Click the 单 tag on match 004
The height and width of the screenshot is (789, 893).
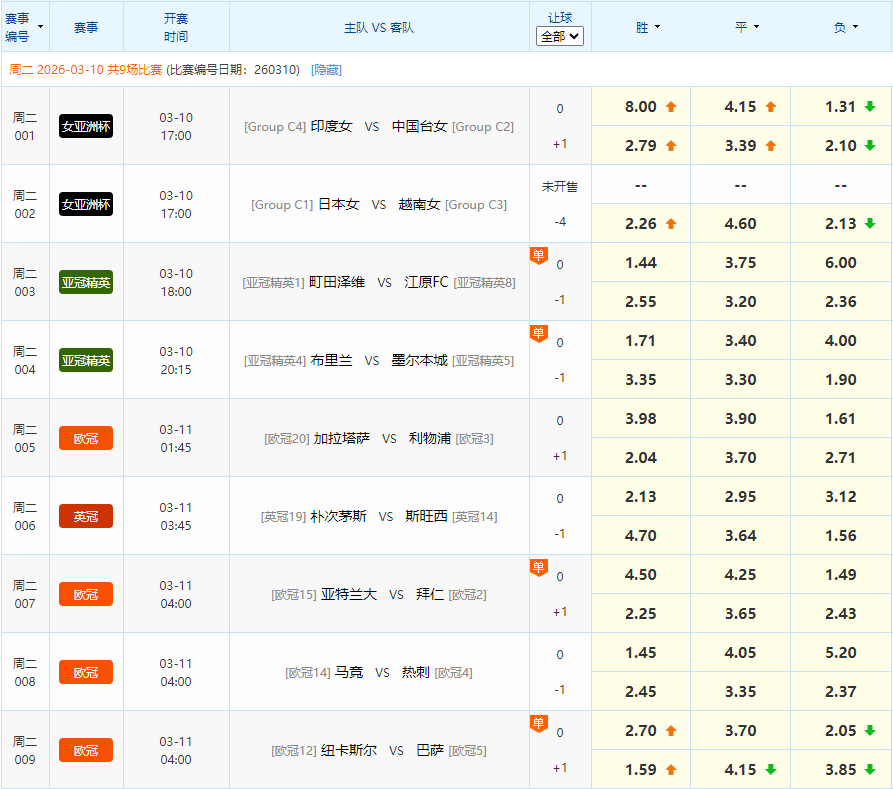click(x=539, y=333)
